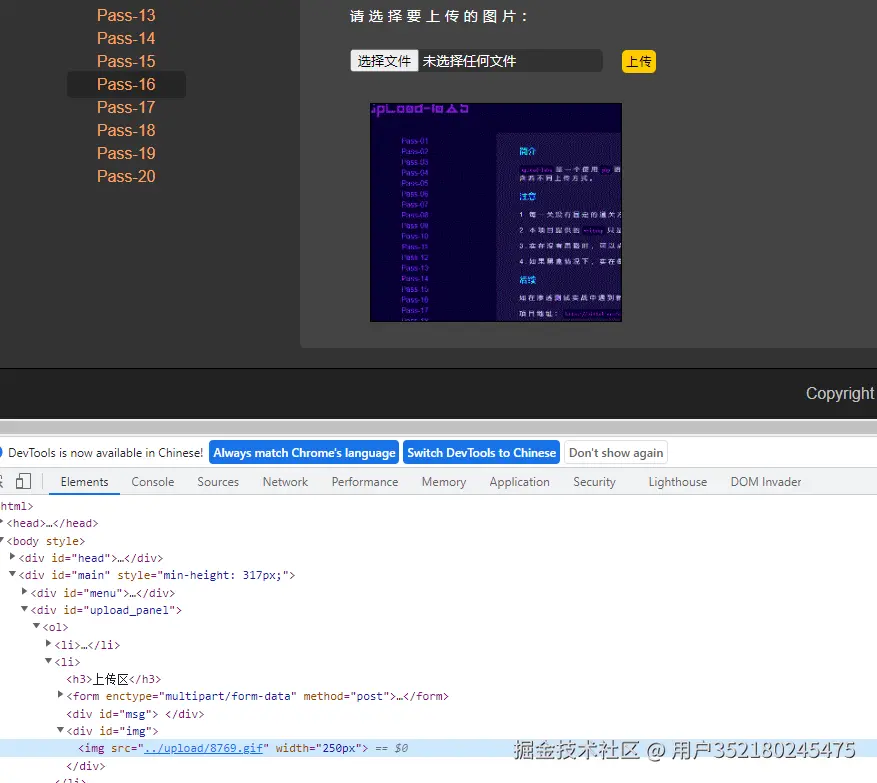Screen dimensions: 877x783
Task: Switch to the Application tab
Action: [519, 482]
